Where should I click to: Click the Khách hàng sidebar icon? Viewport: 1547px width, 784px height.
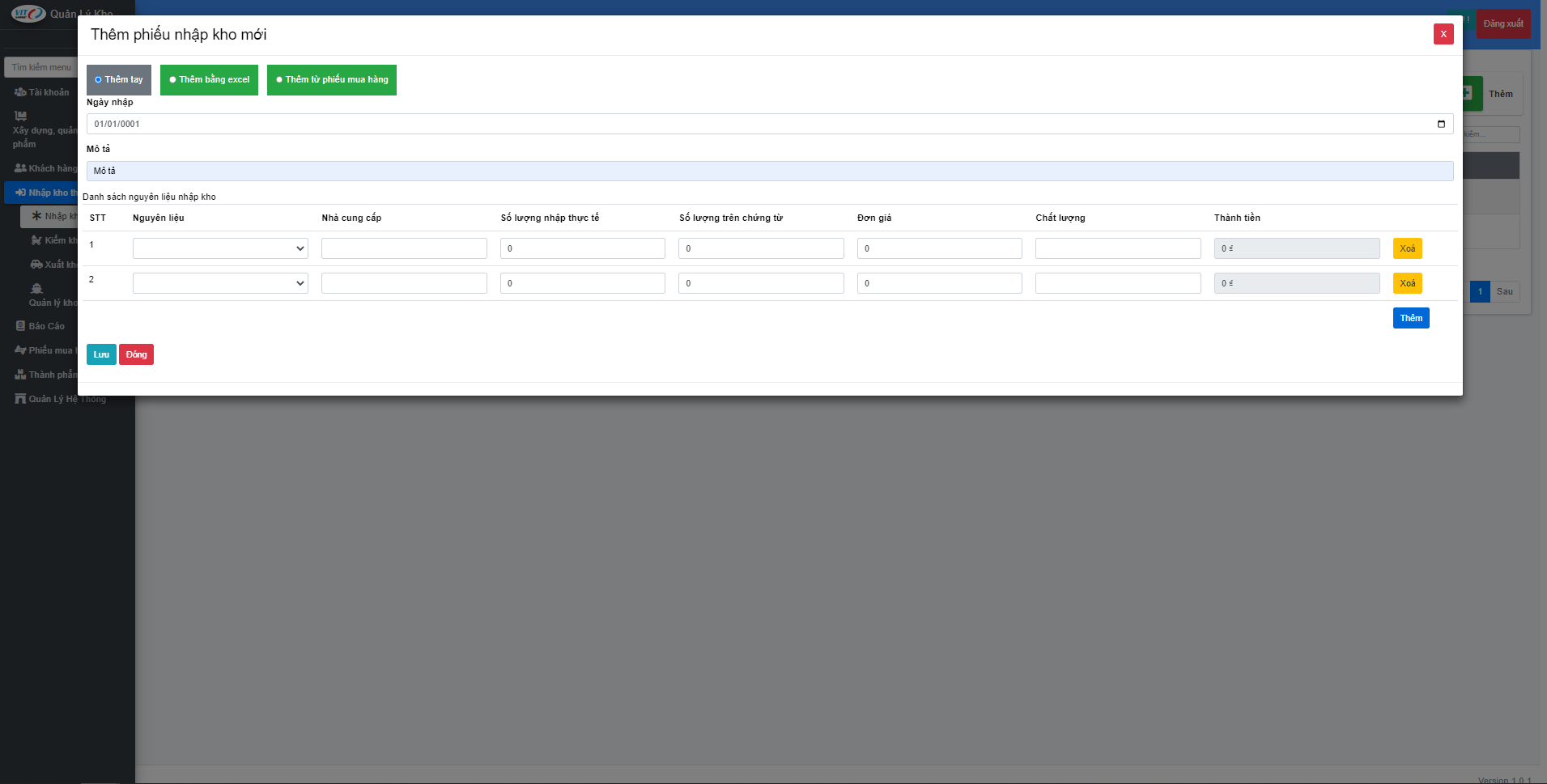[x=20, y=168]
